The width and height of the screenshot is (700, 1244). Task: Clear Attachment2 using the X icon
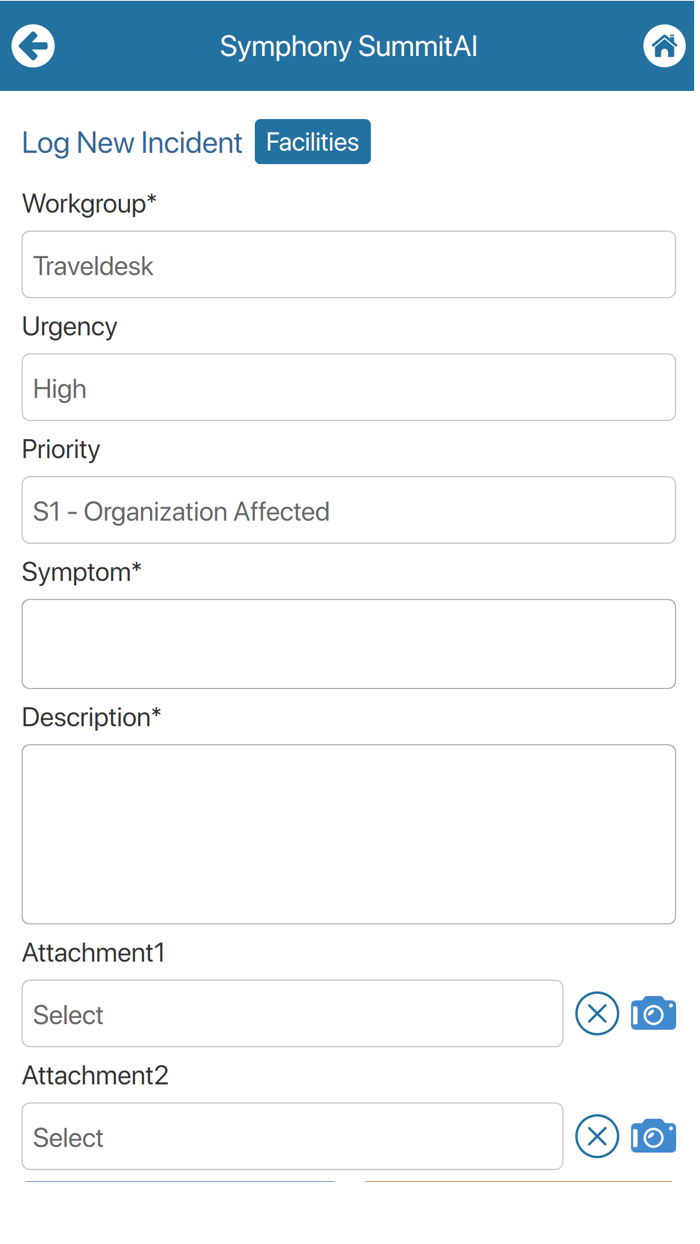point(597,1136)
